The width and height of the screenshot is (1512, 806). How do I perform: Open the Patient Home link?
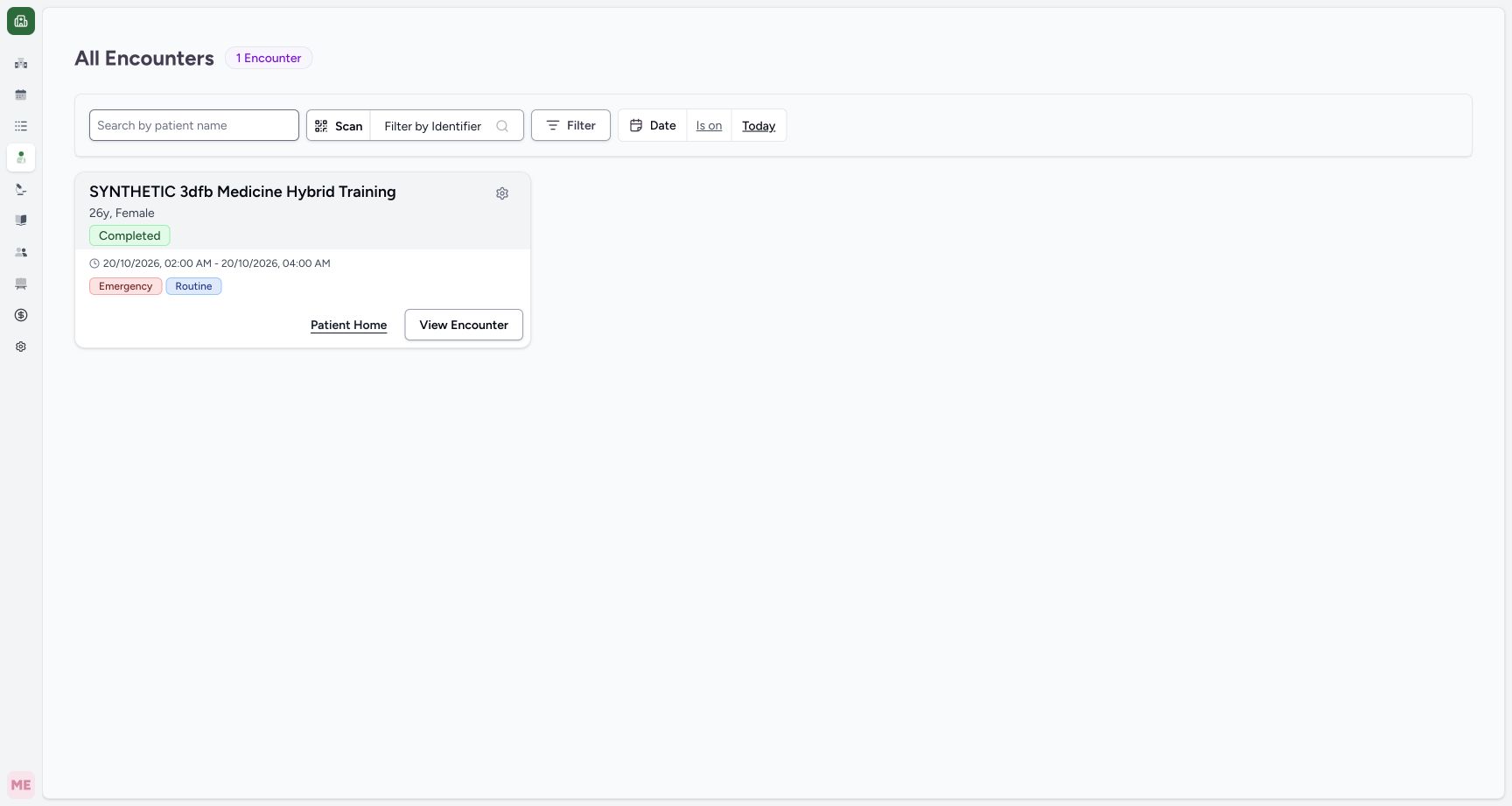(x=348, y=325)
